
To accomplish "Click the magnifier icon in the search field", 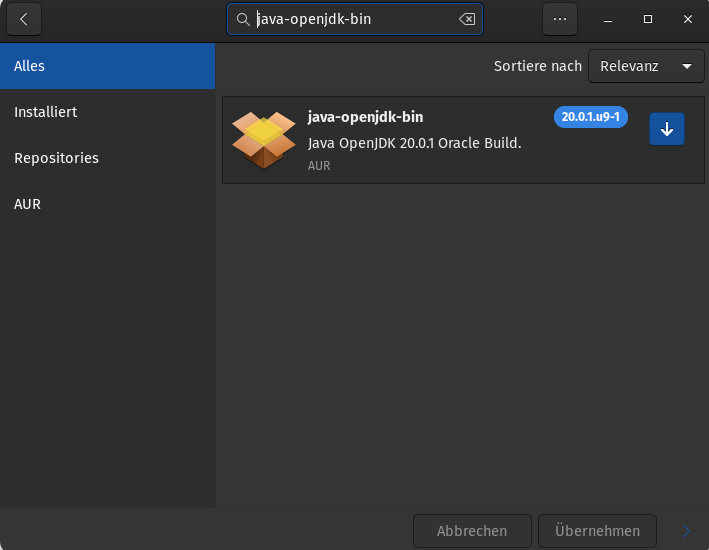I will 243,19.
